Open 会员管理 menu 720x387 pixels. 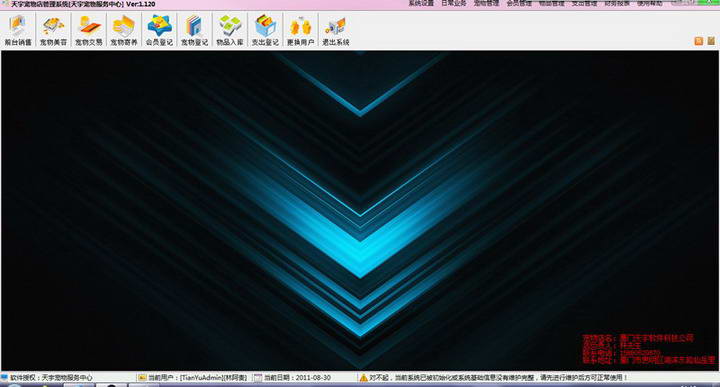519,3
